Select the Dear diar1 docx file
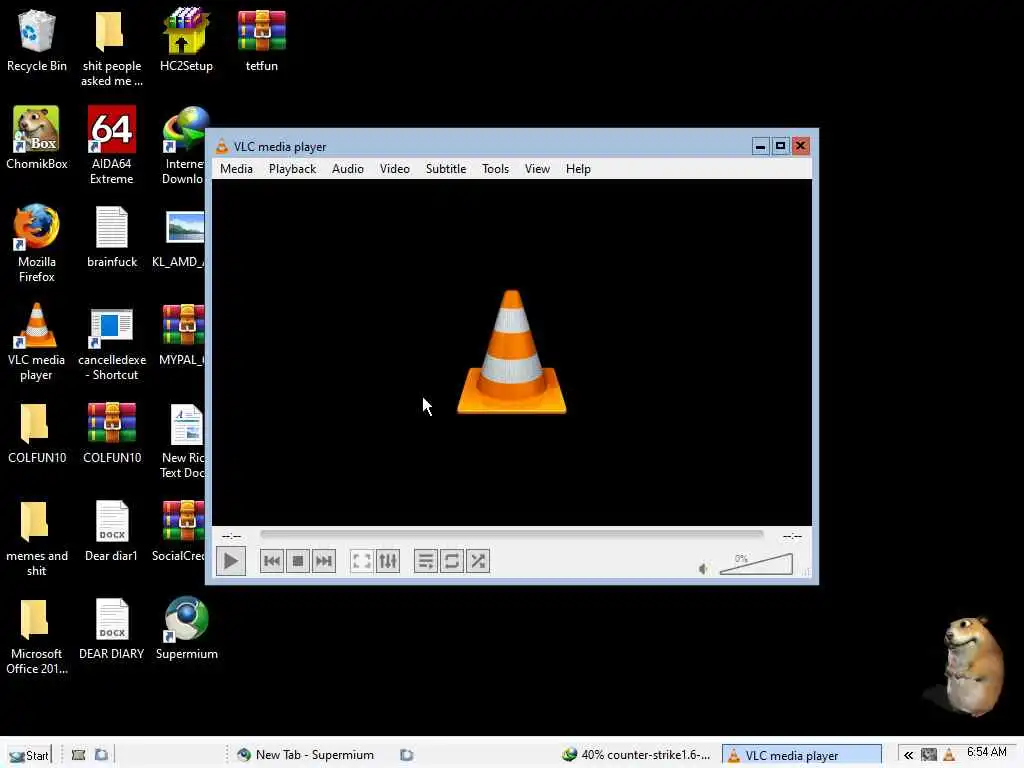The image size is (1024, 768). (x=112, y=530)
